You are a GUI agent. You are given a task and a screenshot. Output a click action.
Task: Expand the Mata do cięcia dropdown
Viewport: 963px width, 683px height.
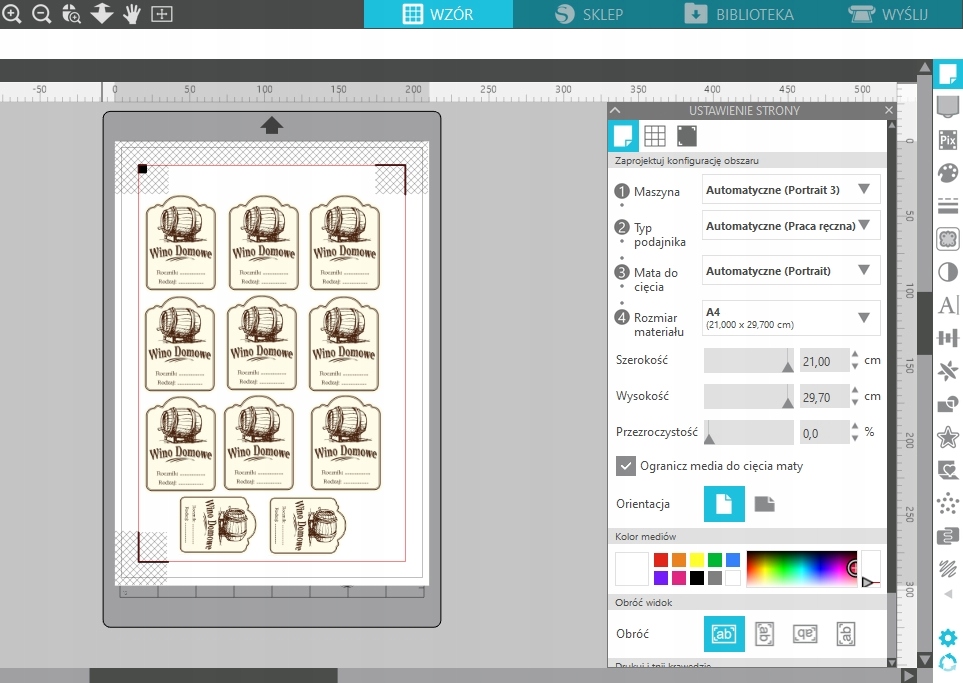click(x=790, y=271)
